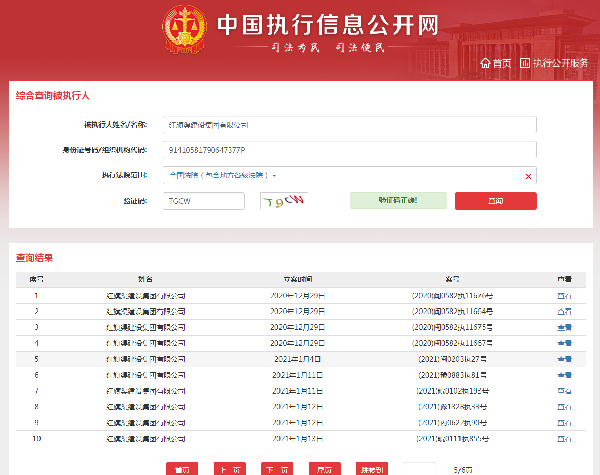Screen dimensions: 600x475
Task: Open the 执行法院范围 dropdown
Action: [274, 176]
